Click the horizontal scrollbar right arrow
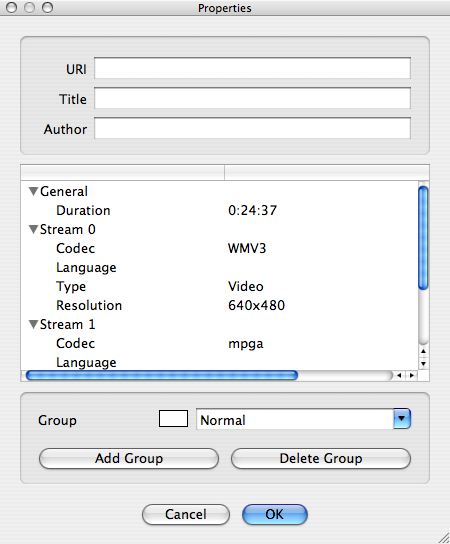The width and height of the screenshot is (450, 544). (x=412, y=375)
